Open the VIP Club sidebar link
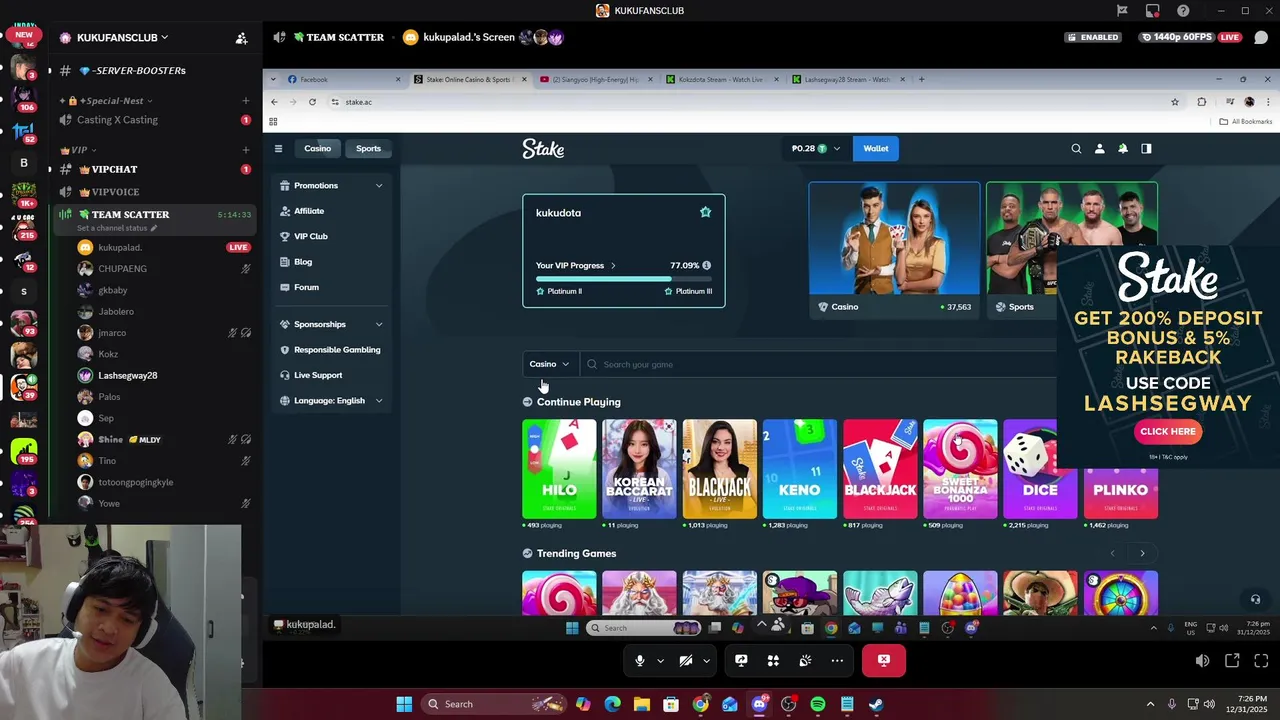The height and width of the screenshot is (720, 1280). tap(311, 237)
